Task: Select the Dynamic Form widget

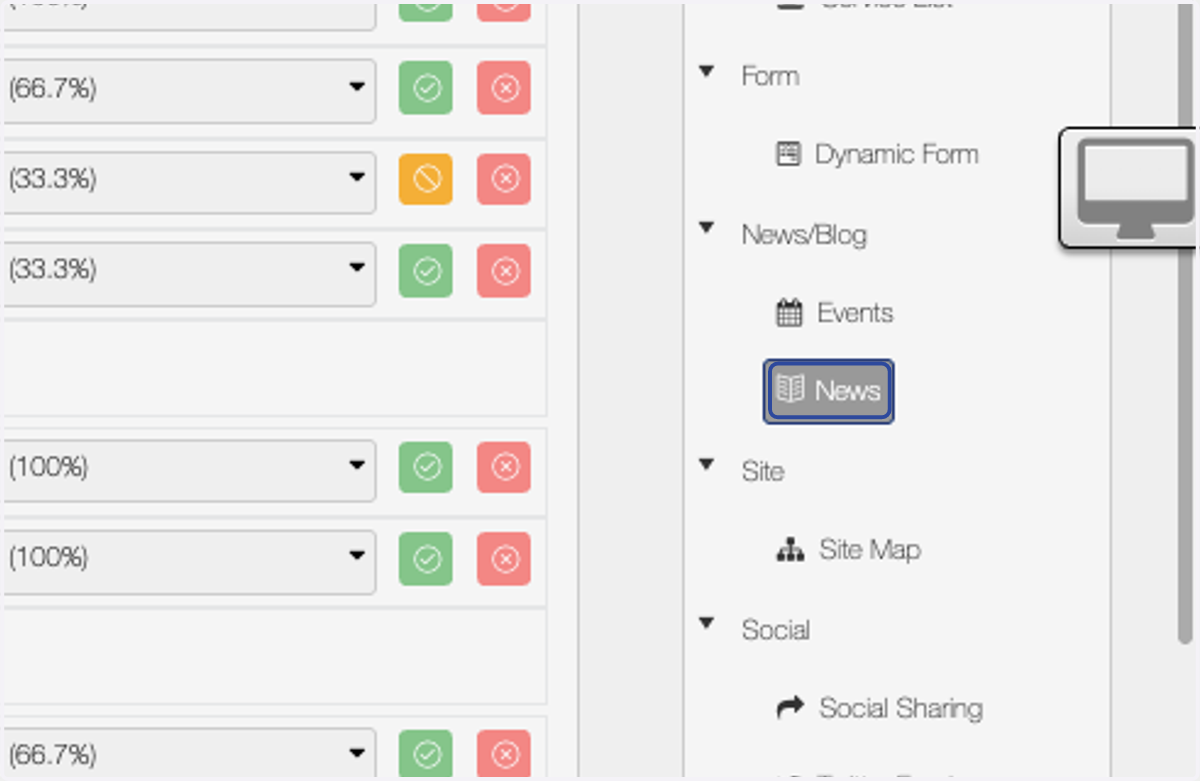Action: pos(877,155)
